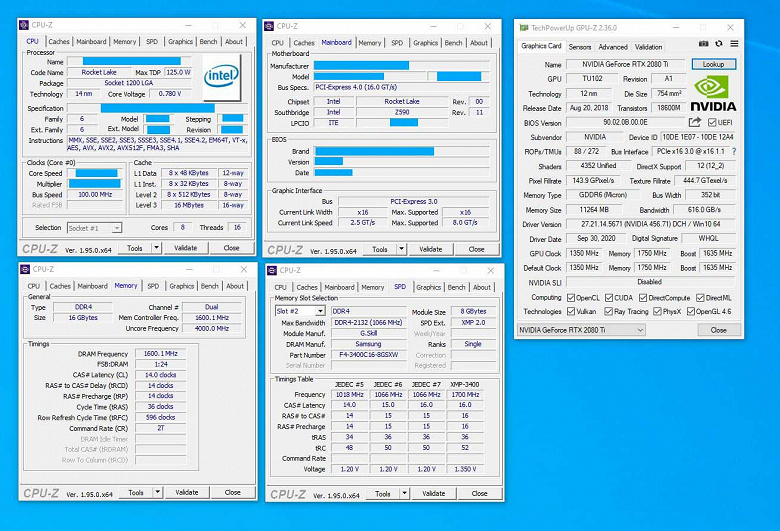This screenshot has width=780, height=531.
Task: Open the Caches tab in CPU window
Action: (59, 42)
